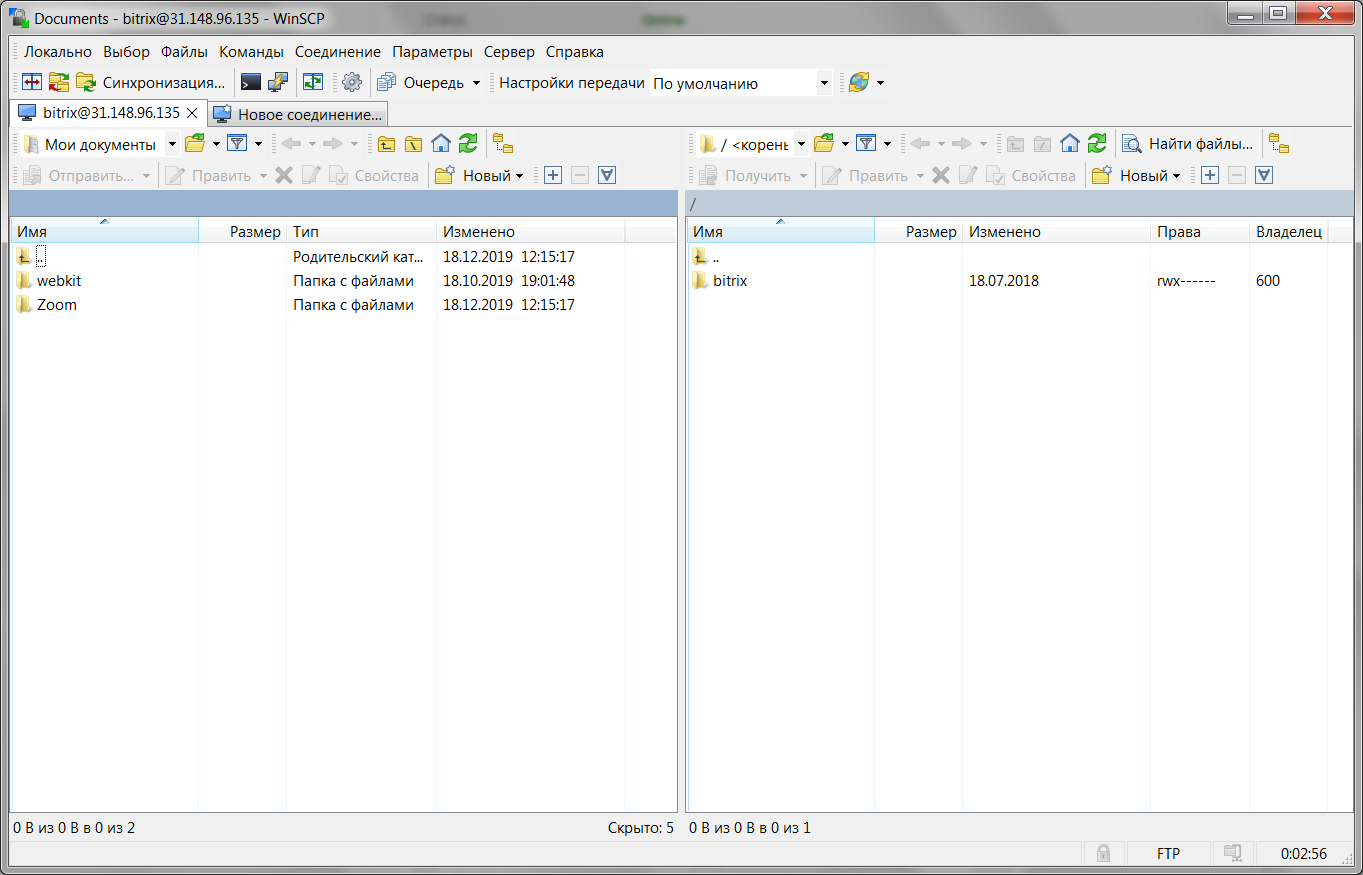
Task: Open the Файлы menu
Action: tap(184, 52)
